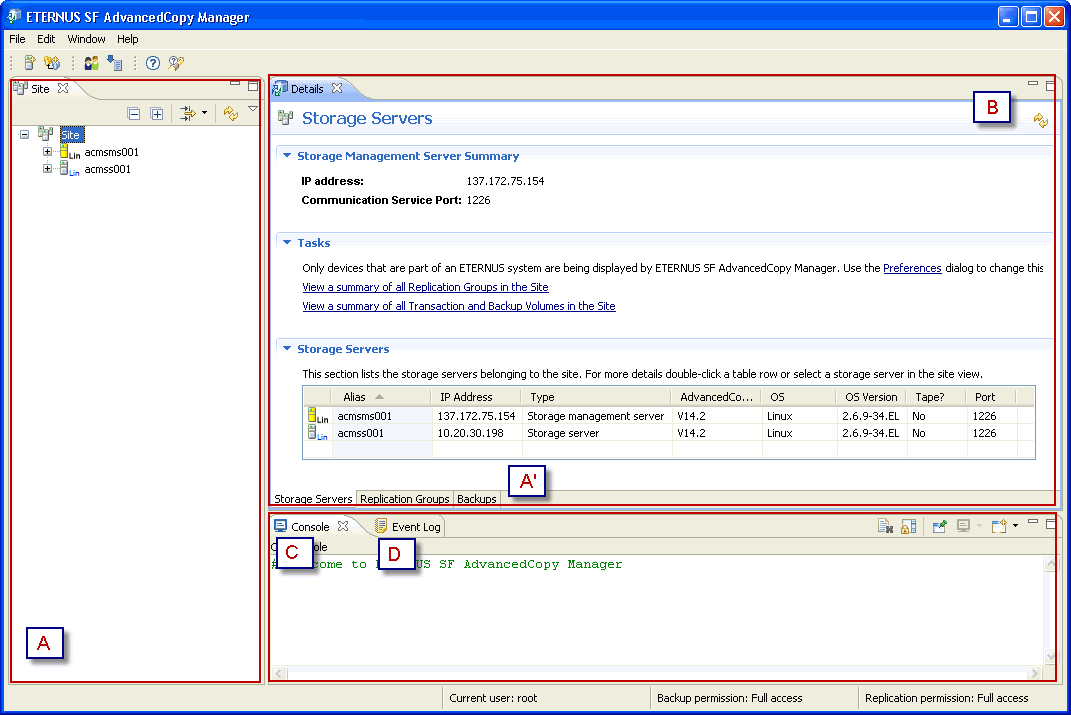Click the Site root icon in tree

pyautogui.click(x=46, y=134)
